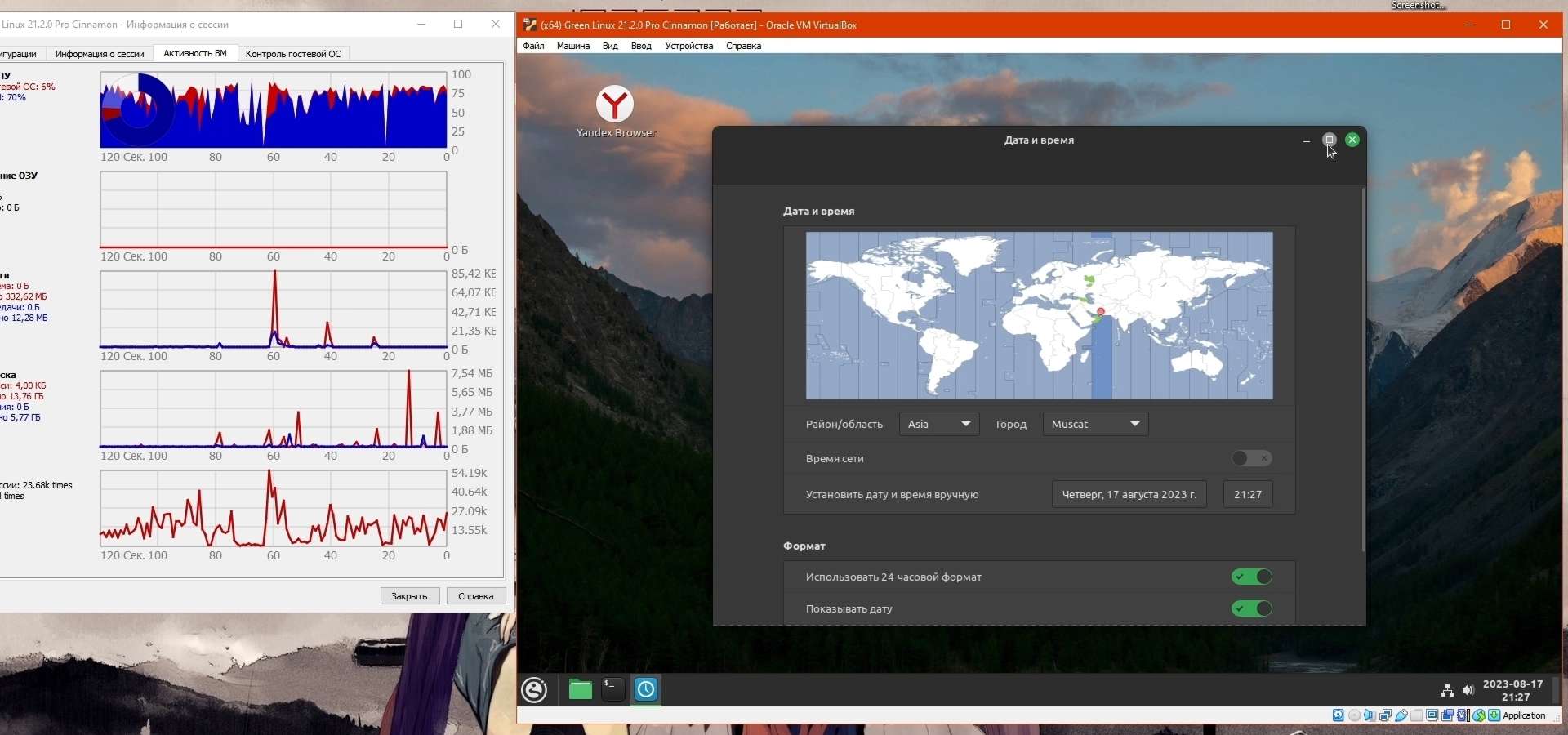Click the VM exits chart

coord(274,509)
